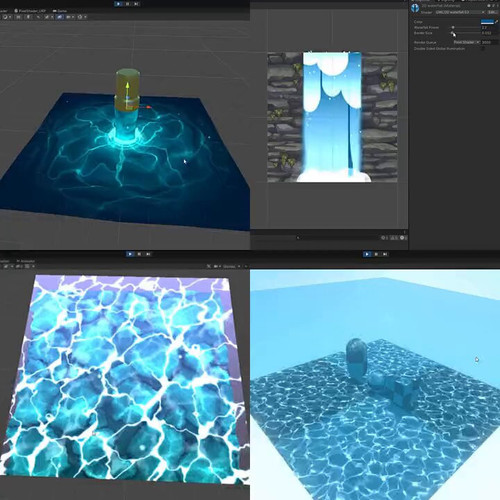Open the Color swatch in material Inspector
Viewport: 500px width, 500px height.
tap(487, 22)
